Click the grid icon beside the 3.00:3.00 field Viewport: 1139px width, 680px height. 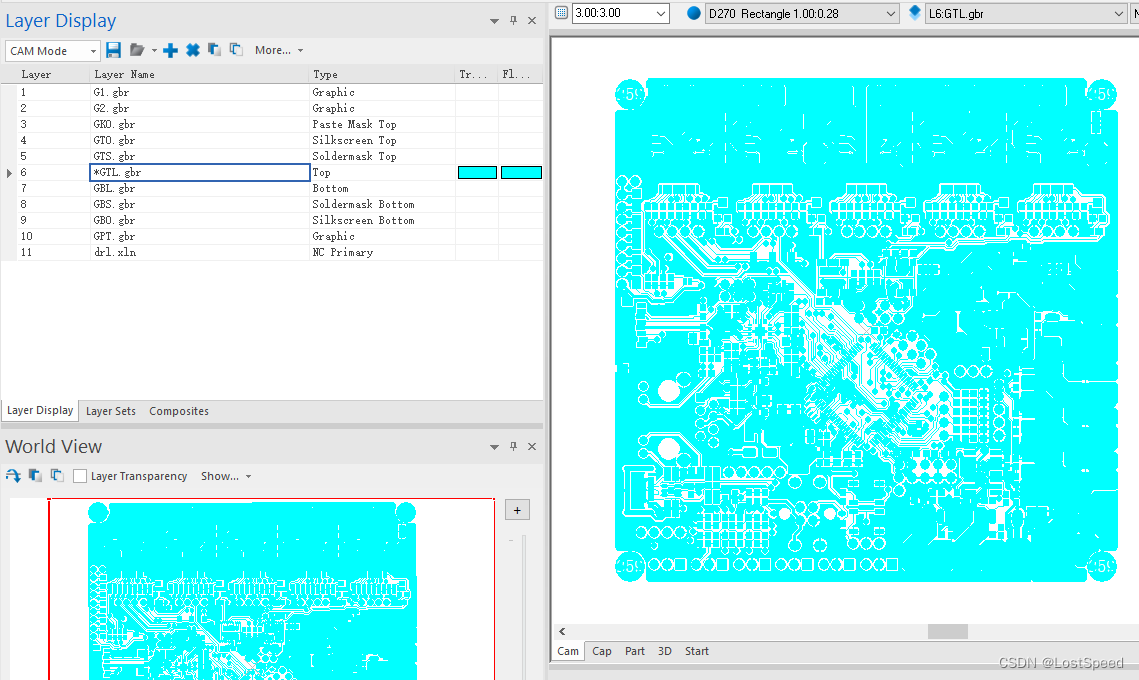[x=562, y=12]
